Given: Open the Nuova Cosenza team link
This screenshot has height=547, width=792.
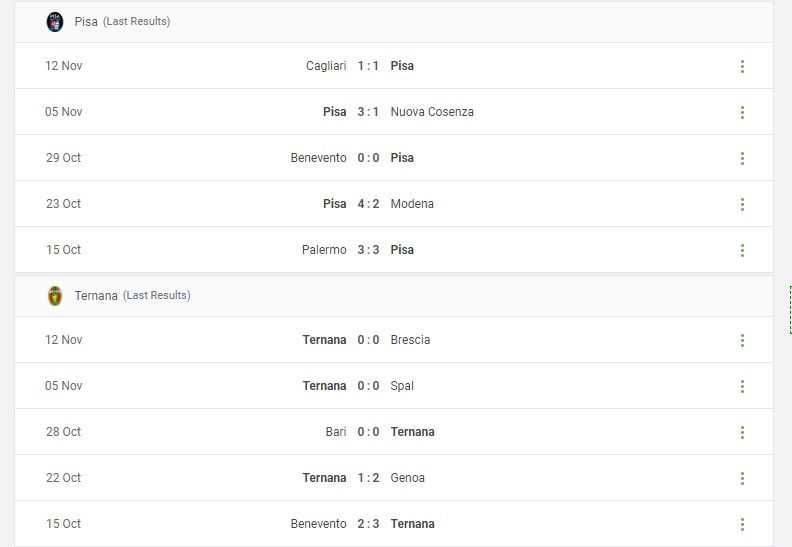Looking at the screenshot, I should 432,112.
